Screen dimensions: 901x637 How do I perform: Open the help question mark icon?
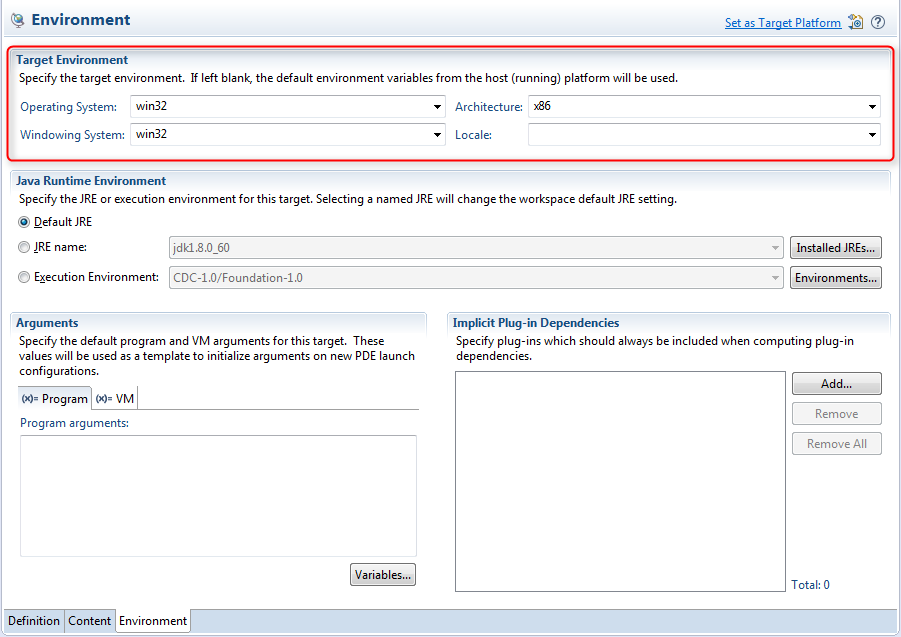878,22
